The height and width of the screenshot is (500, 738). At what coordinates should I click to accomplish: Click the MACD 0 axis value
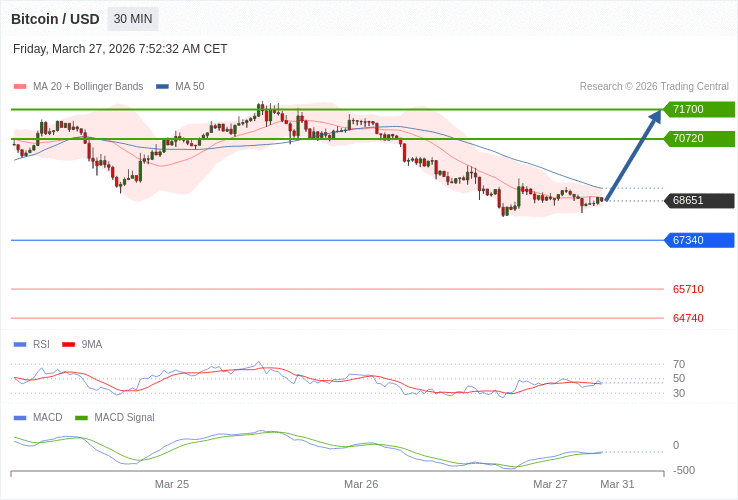pyautogui.click(x=676, y=445)
